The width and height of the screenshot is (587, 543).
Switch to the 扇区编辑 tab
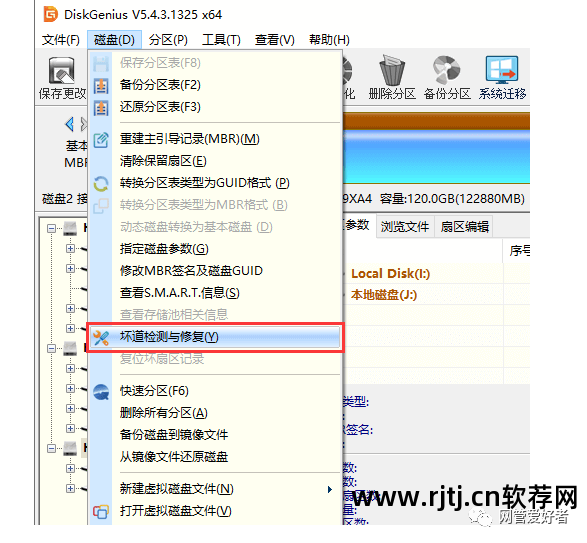pyautogui.click(x=464, y=226)
